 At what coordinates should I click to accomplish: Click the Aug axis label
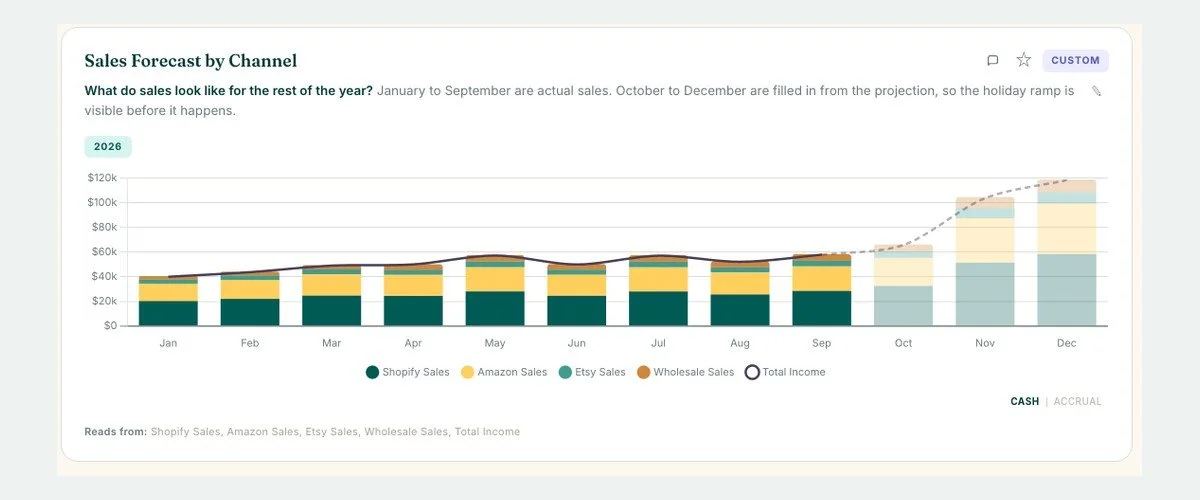(740, 343)
